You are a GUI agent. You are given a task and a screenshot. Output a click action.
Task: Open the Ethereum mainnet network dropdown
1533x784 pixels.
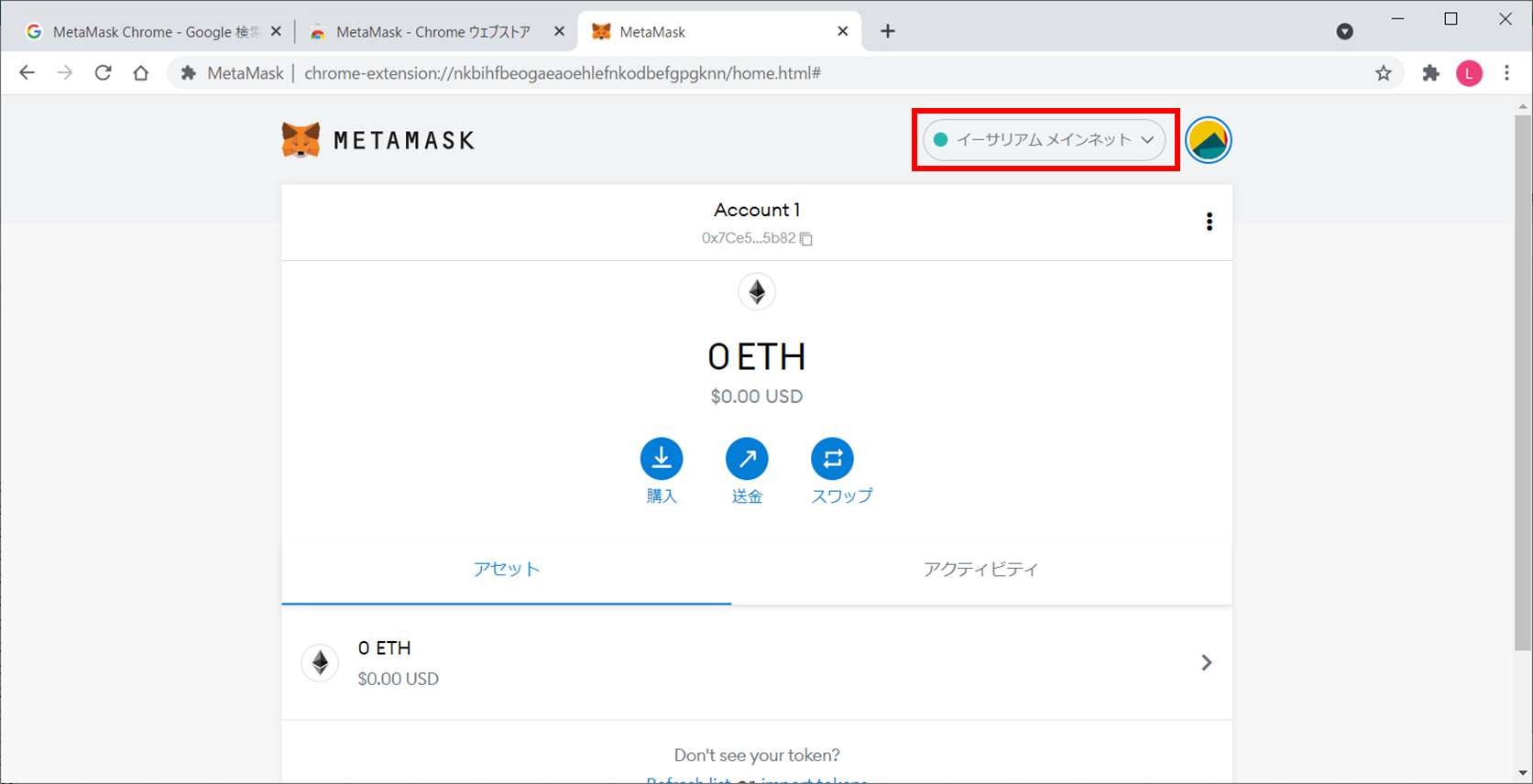point(1044,140)
